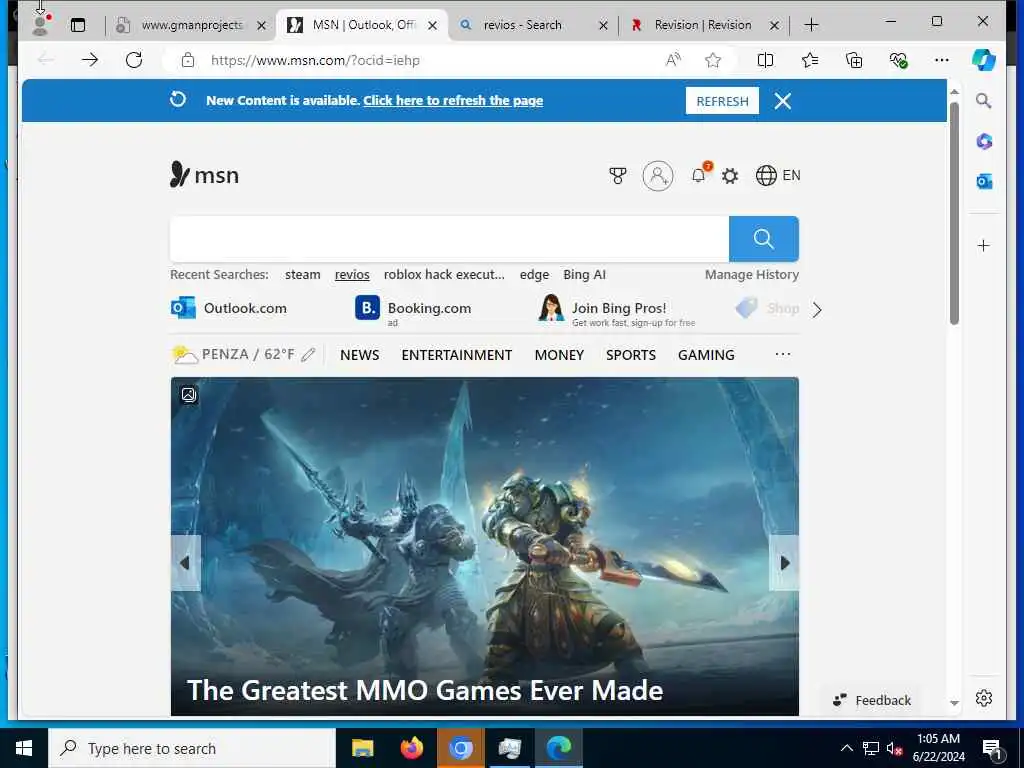Click the blue MSN search button
This screenshot has height=768, width=1024.
[763, 239]
